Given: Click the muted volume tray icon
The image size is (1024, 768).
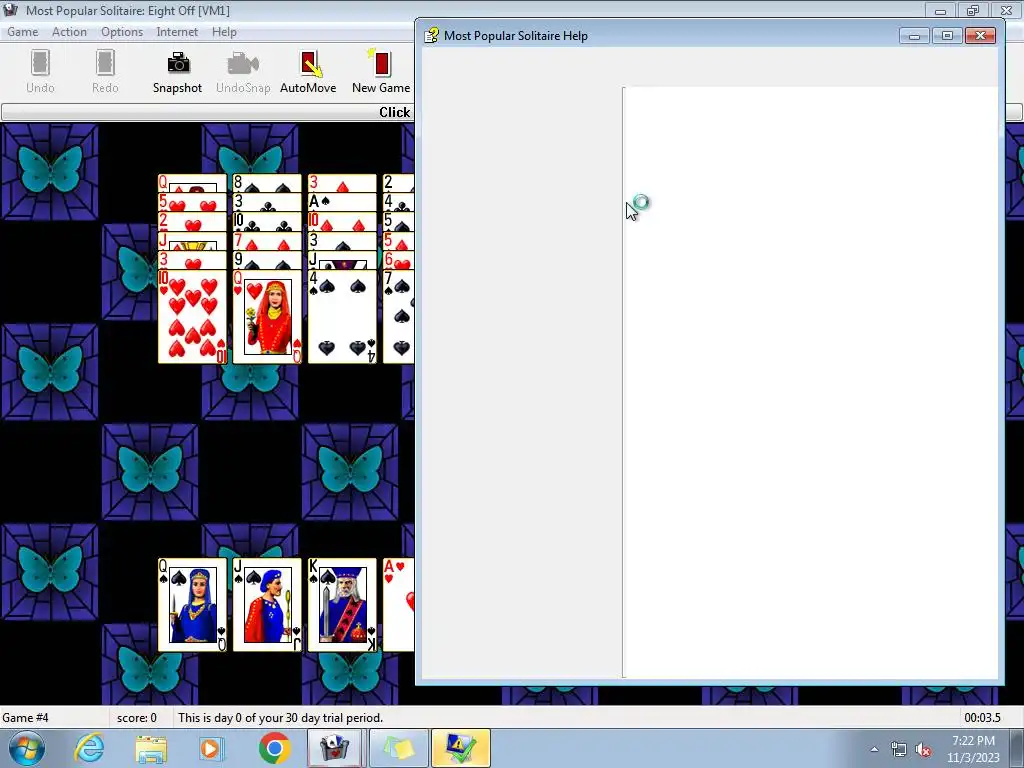Looking at the screenshot, I should (923, 749).
